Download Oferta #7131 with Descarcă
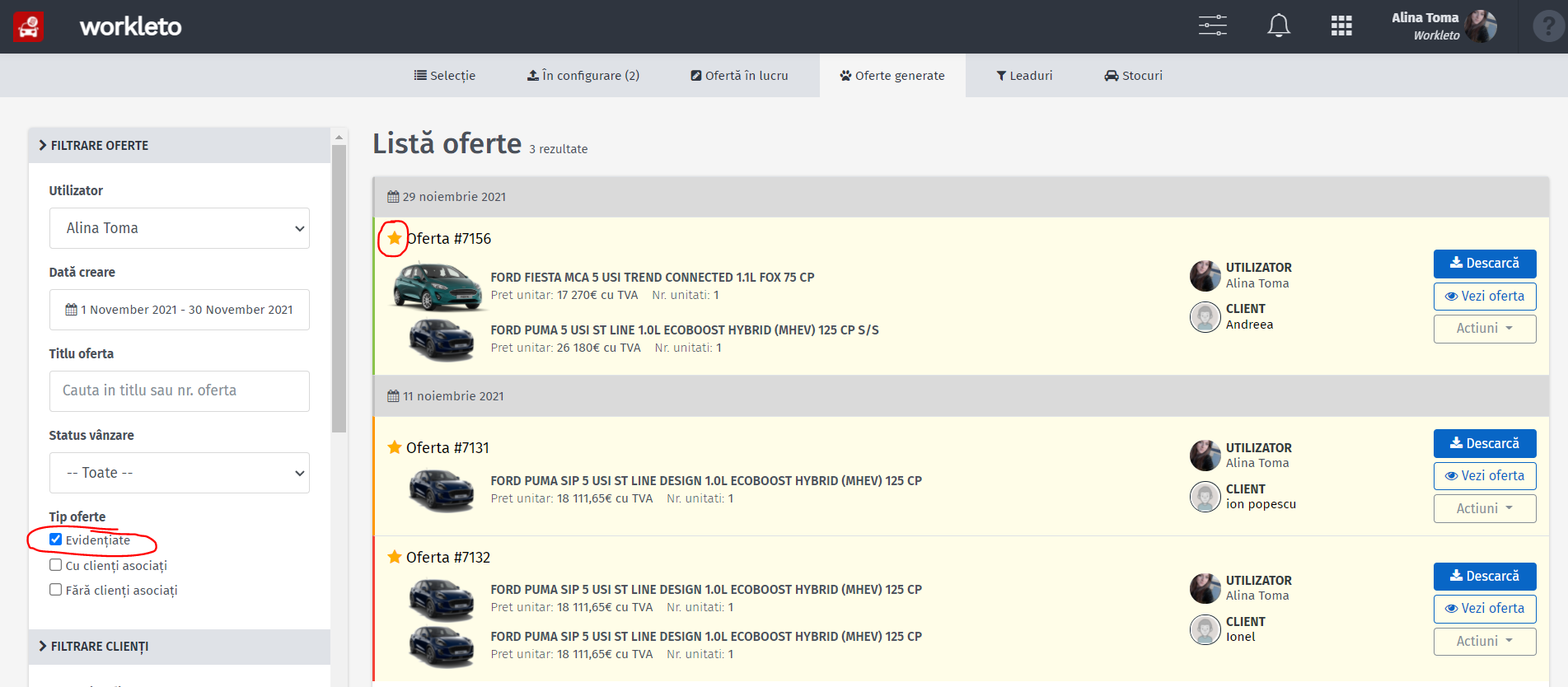 [1485, 443]
